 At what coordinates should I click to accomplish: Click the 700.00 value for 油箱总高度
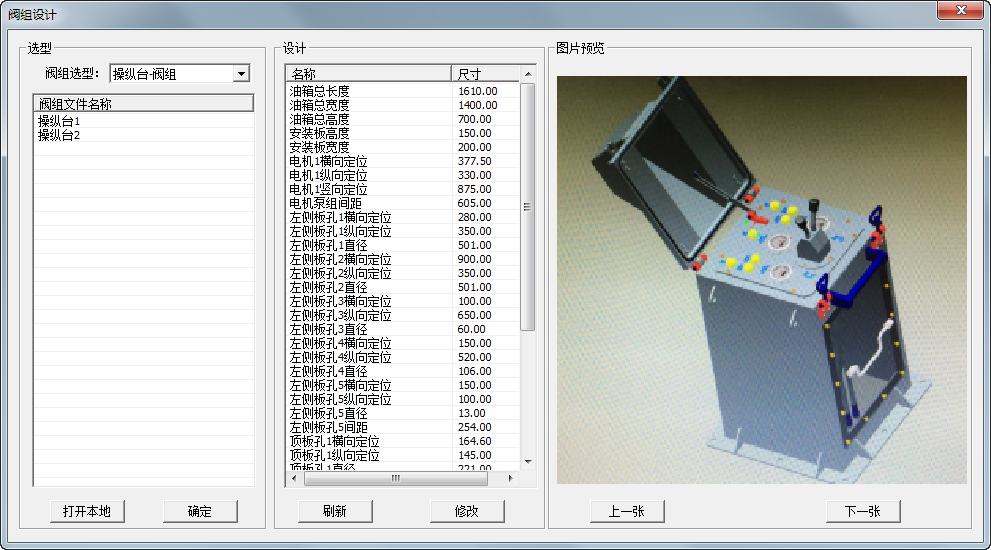pyautogui.click(x=475, y=119)
